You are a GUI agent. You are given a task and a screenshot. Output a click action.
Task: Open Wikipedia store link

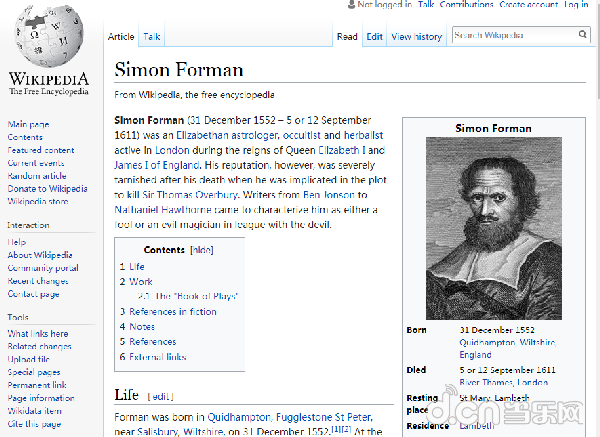click(x=38, y=201)
